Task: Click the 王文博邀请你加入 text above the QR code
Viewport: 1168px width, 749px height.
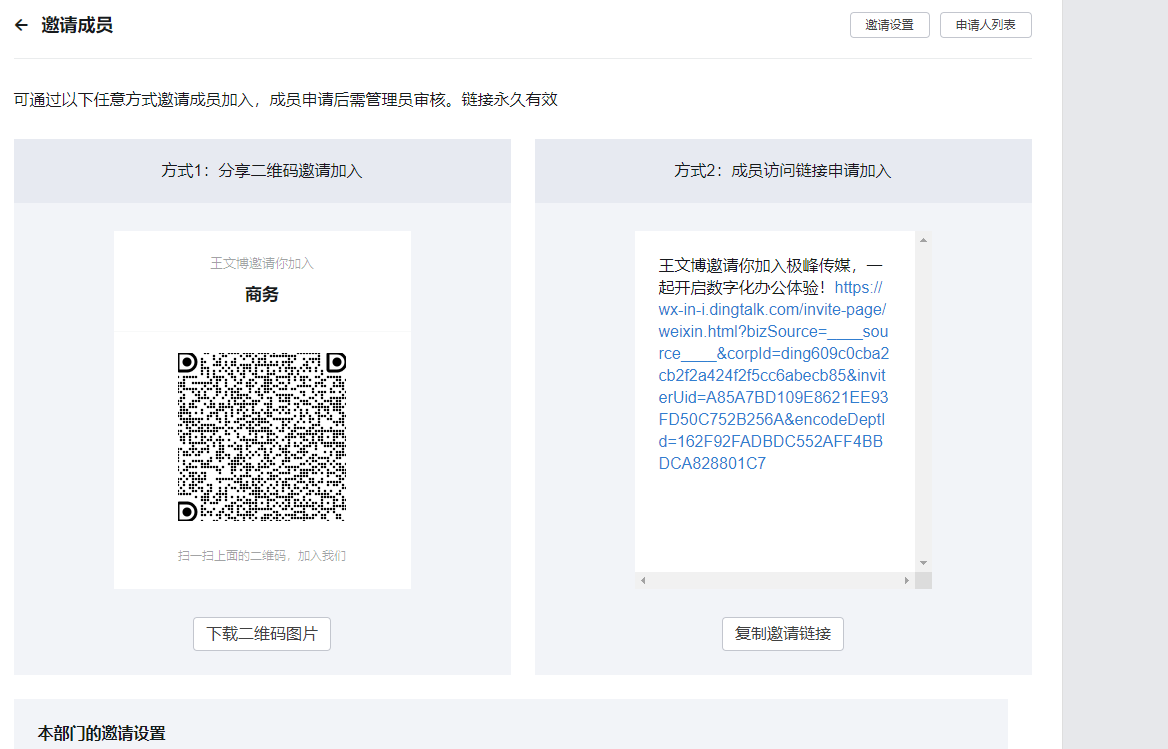Action: (x=261, y=263)
